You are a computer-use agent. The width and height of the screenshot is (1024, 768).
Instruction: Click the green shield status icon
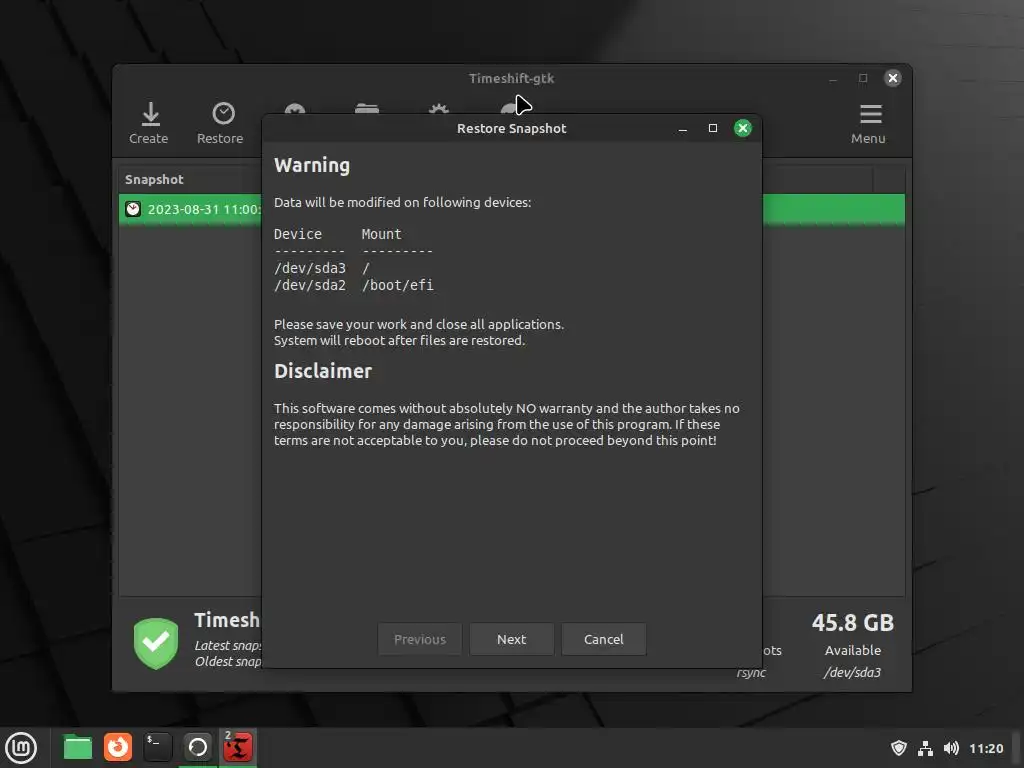click(156, 643)
